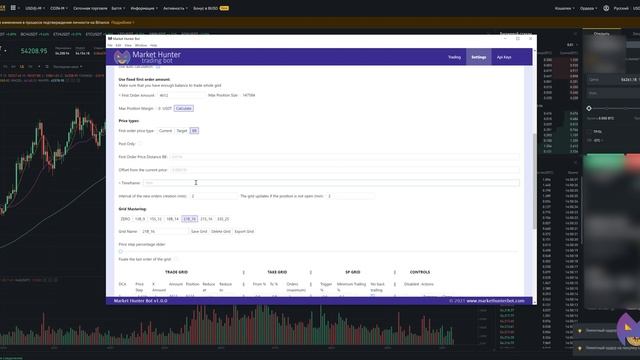Select the 333_25 grid preset
Screen dimensions: 640x360
point(223,219)
